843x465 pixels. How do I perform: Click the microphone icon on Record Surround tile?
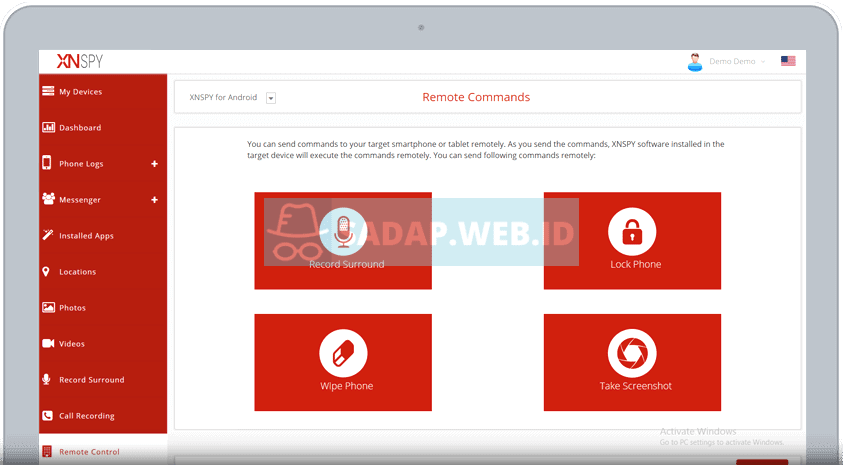click(343, 232)
